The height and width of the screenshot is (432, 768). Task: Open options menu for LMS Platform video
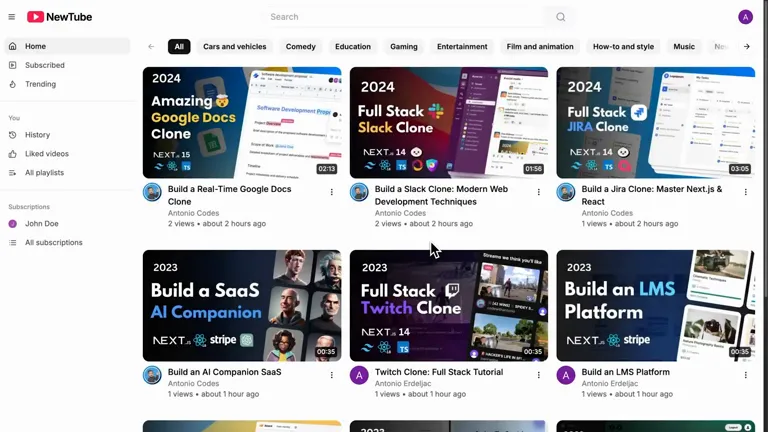click(x=745, y=375)
